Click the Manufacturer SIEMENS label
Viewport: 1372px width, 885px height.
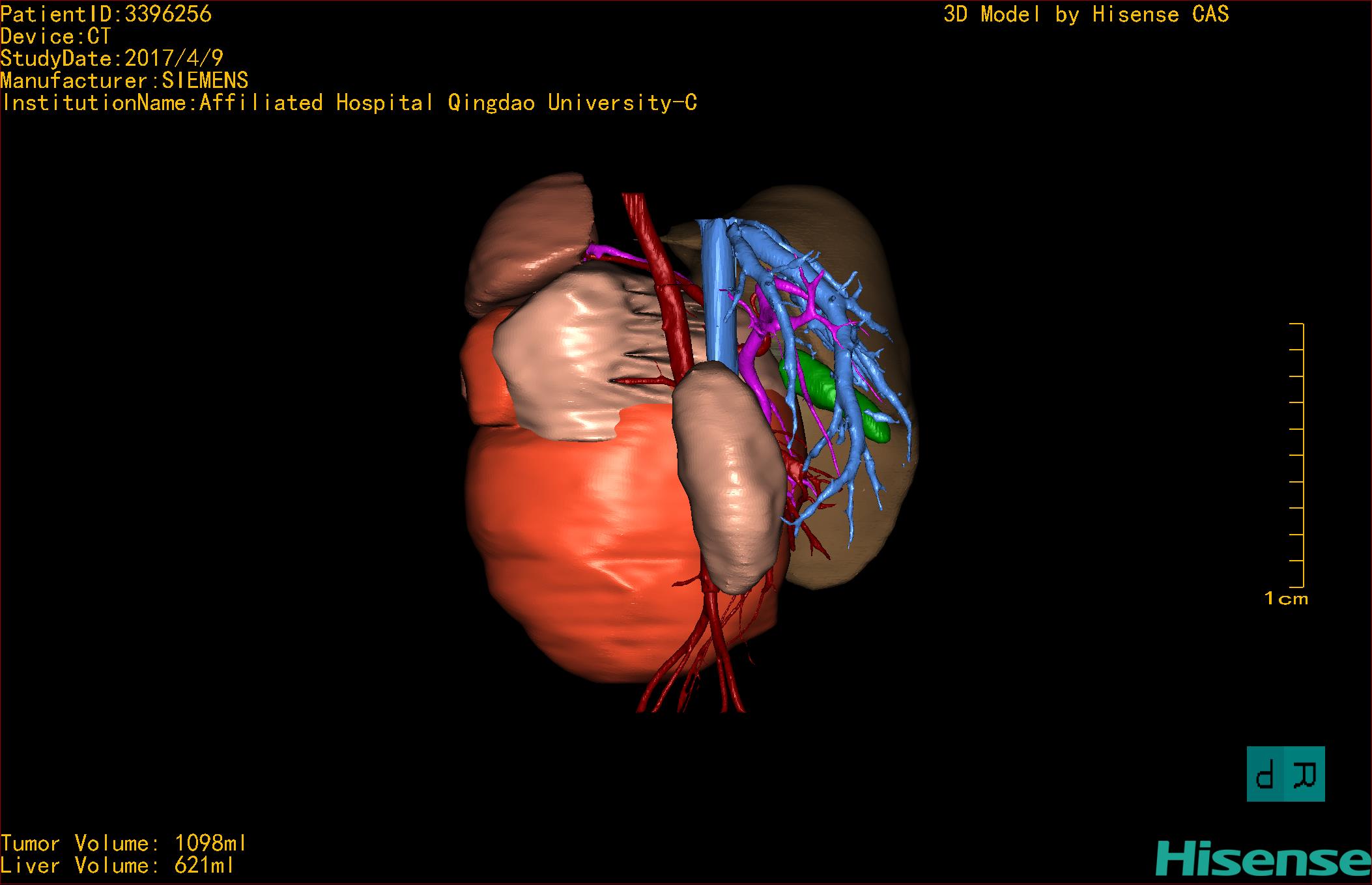pos(124,81)
